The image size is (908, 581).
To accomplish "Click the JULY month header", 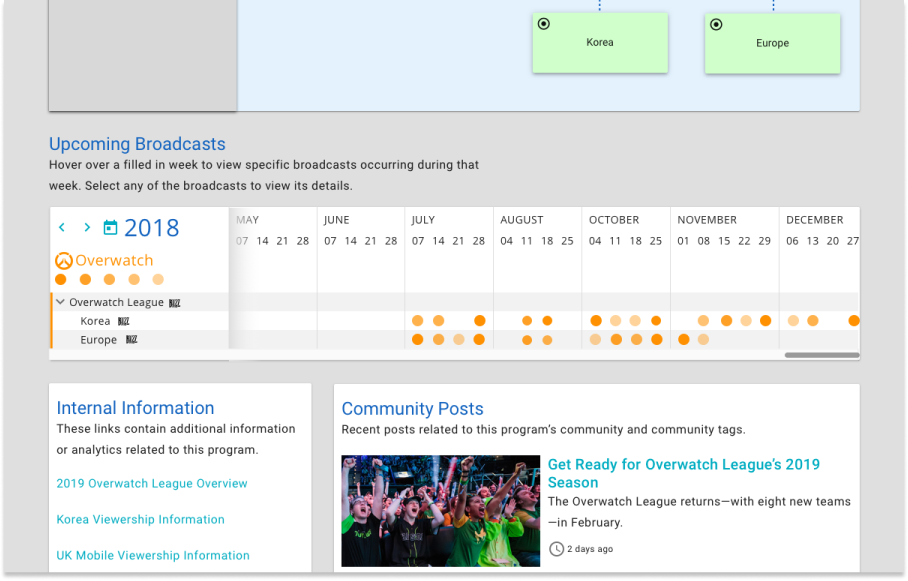I will tap(423, 220).
